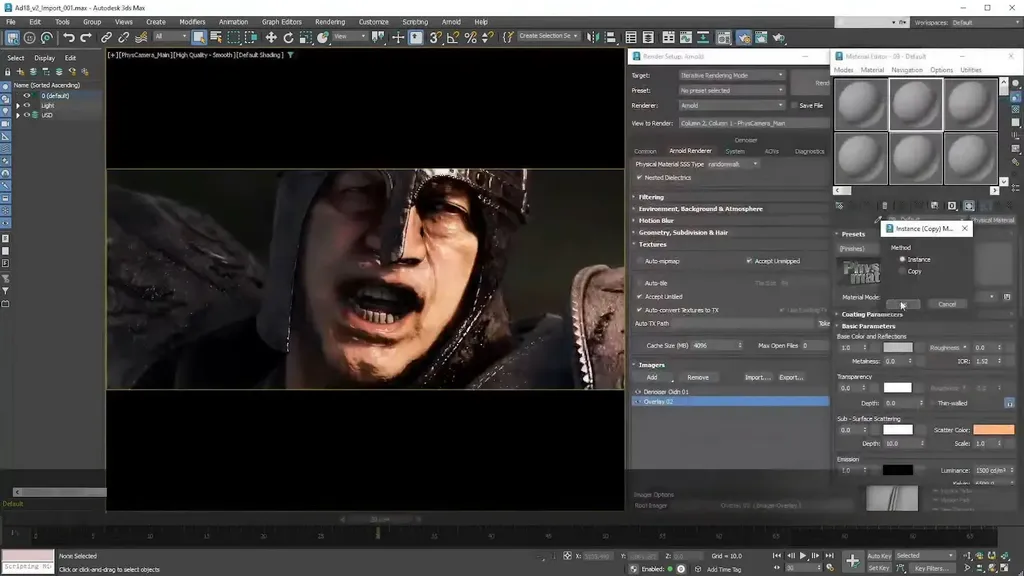Open Physical Material SSS Type dropdown
Screen dimensions: 1024x576
[x=733, y=164]
